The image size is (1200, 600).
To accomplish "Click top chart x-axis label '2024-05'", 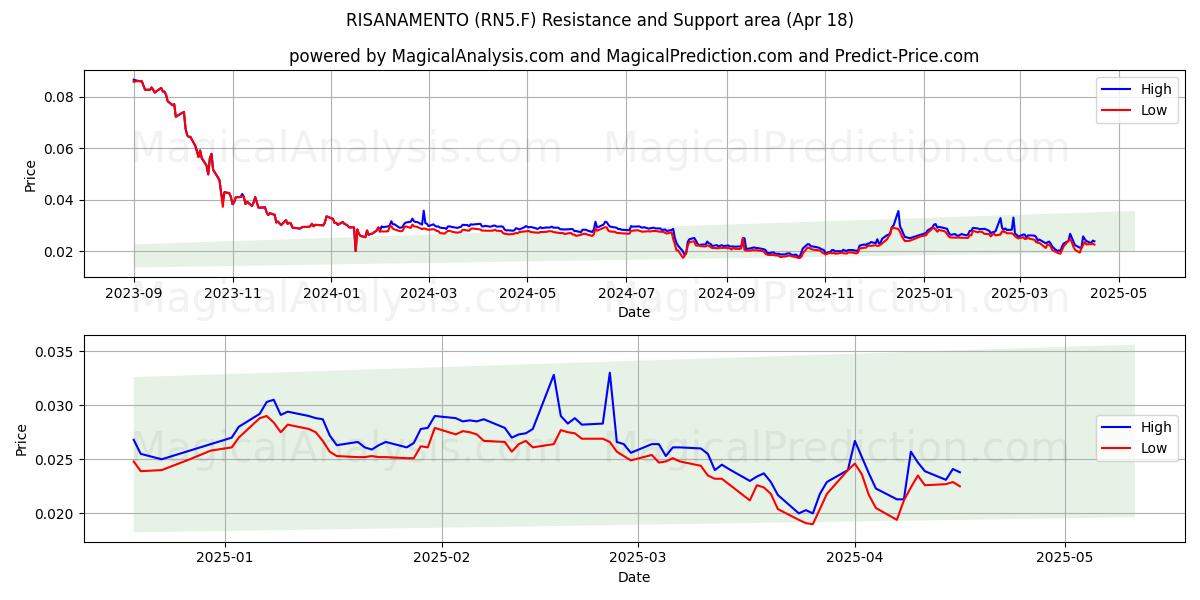I will (527, 293).
